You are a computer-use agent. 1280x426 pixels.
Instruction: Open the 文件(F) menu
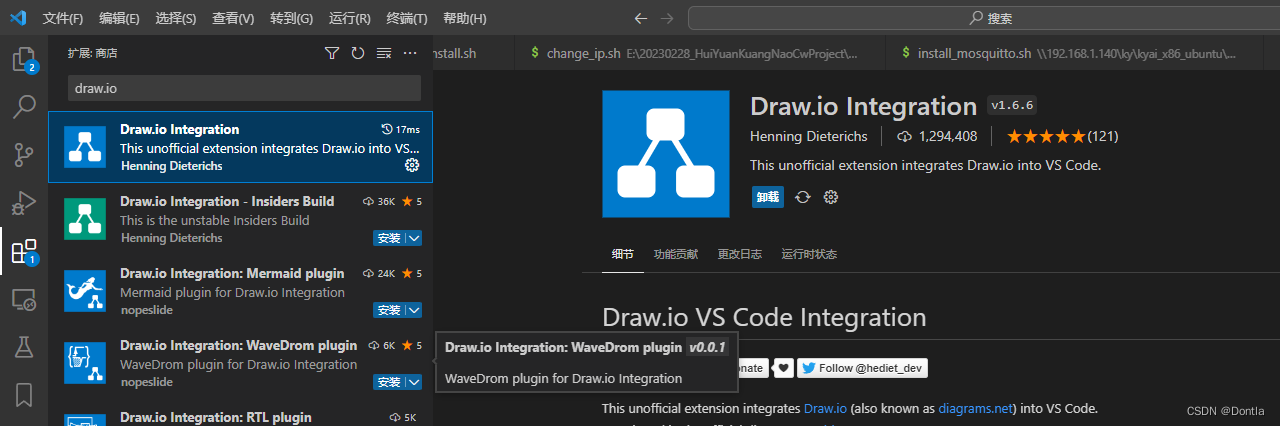tap(63, 19)
